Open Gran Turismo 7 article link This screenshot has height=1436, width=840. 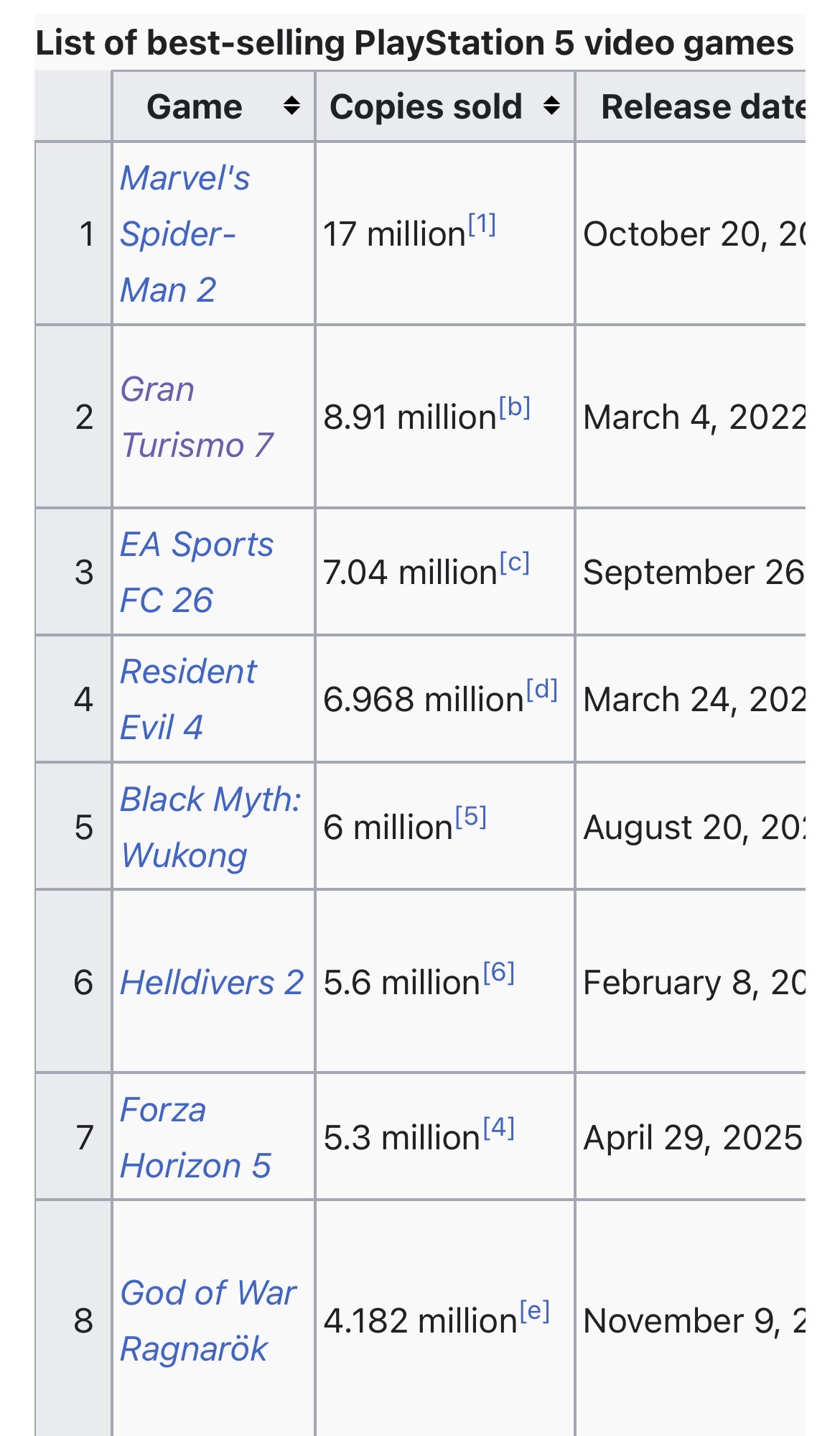click(197, 417)
